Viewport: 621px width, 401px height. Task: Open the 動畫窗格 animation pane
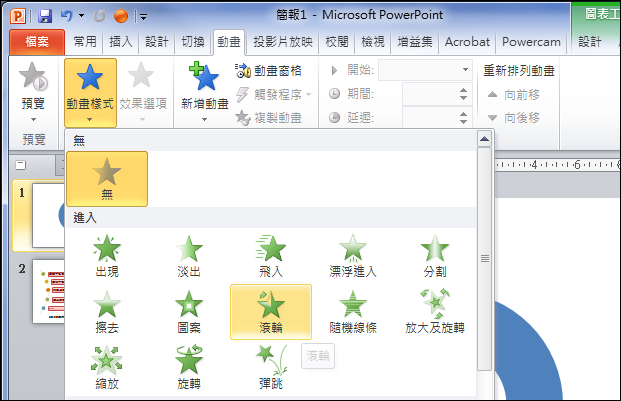[x=269, y=71]
